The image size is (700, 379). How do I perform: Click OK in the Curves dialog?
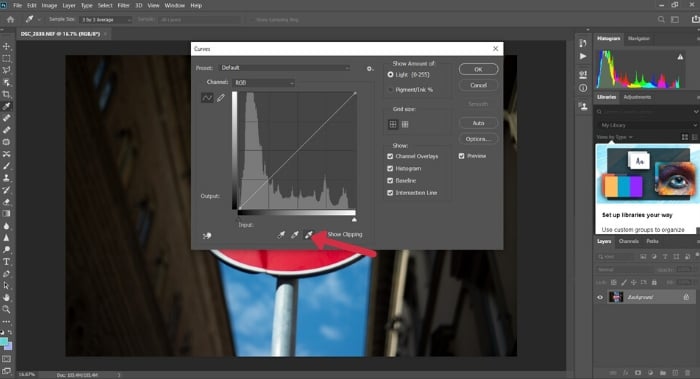click(478, 69)
